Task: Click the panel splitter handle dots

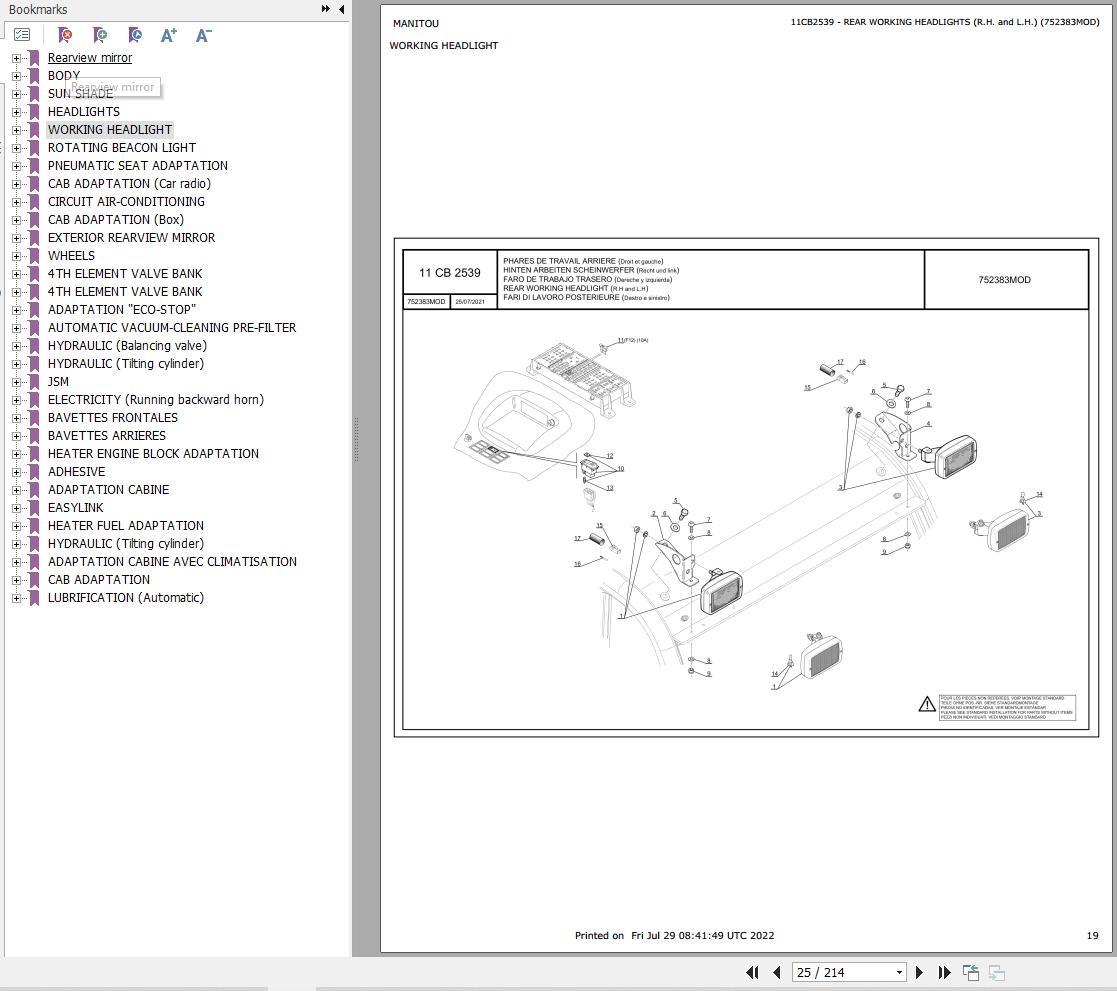Action: [356, 440]
